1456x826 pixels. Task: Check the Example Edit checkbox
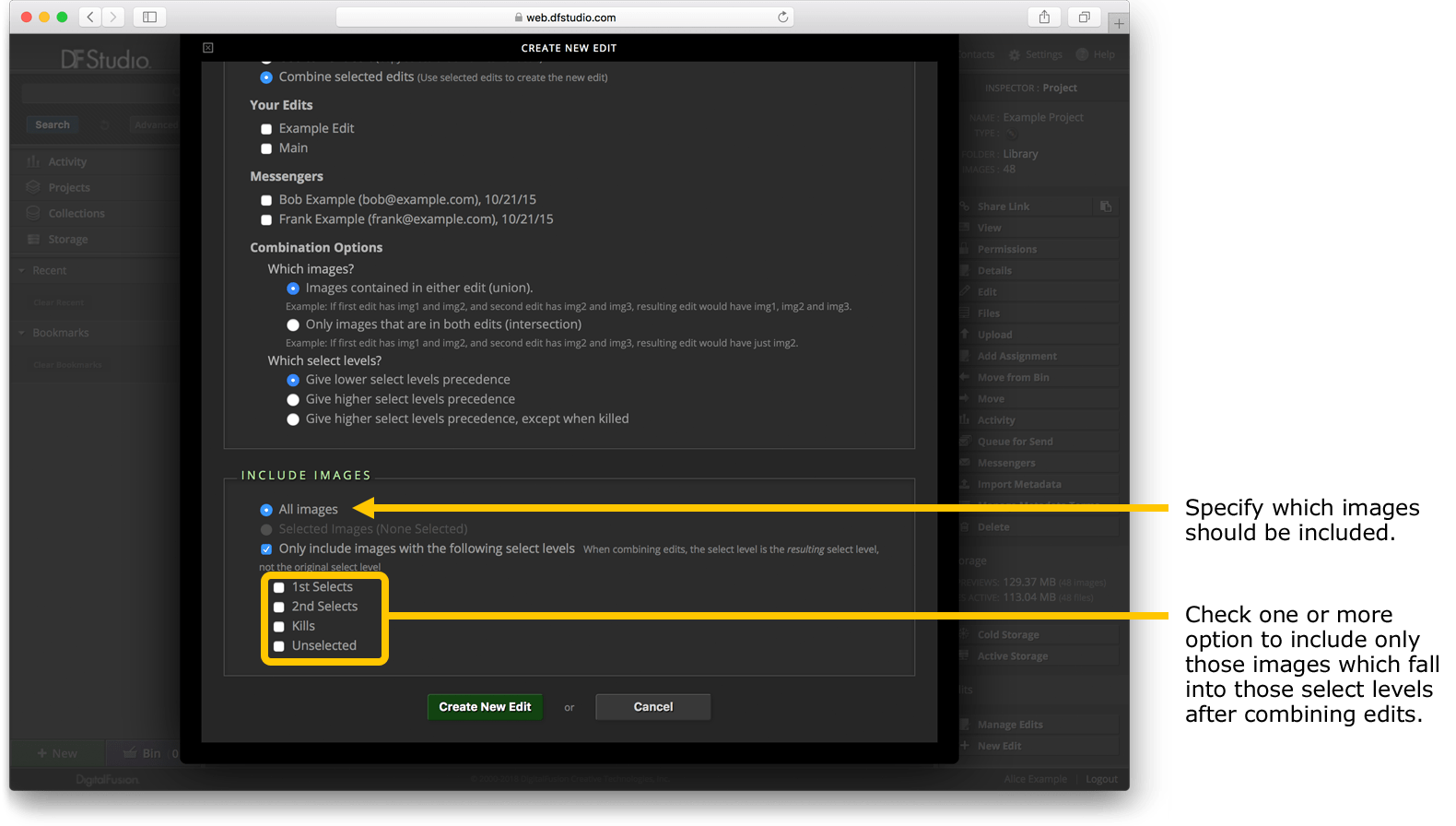(266, 129)
